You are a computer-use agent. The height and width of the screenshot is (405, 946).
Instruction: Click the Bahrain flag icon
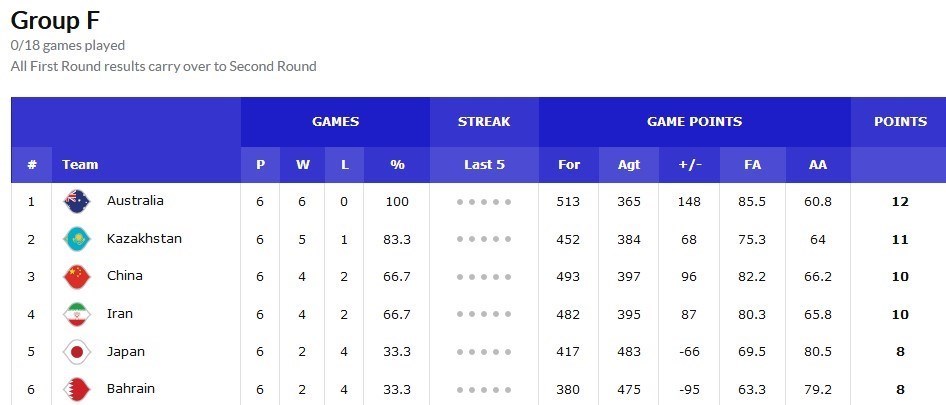[78, 389]
